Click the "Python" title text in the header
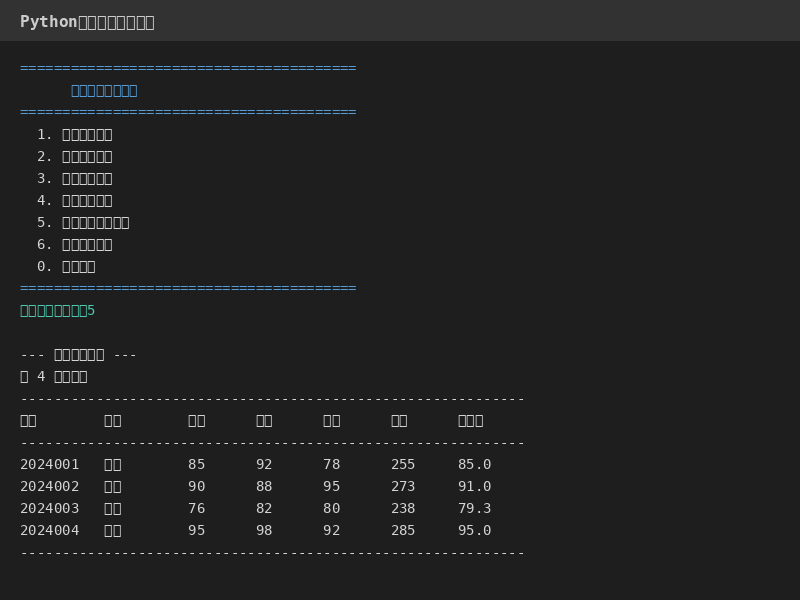Image resolution: width=800 pixels, height=600 pixels. (x=48, y=22)
